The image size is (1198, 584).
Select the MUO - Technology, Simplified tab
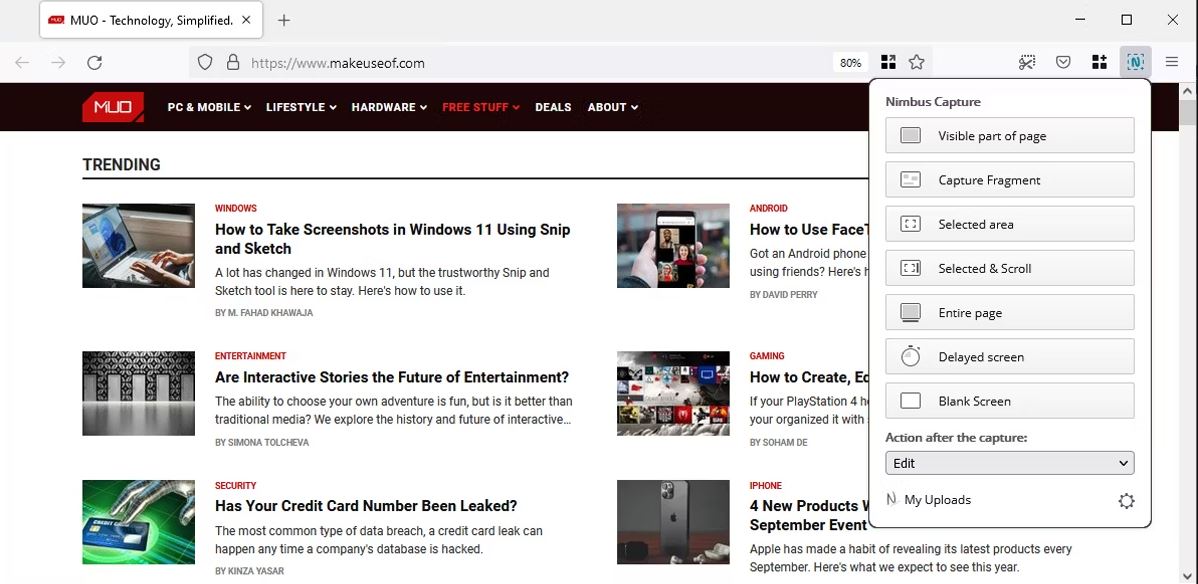tap(151, 21)
